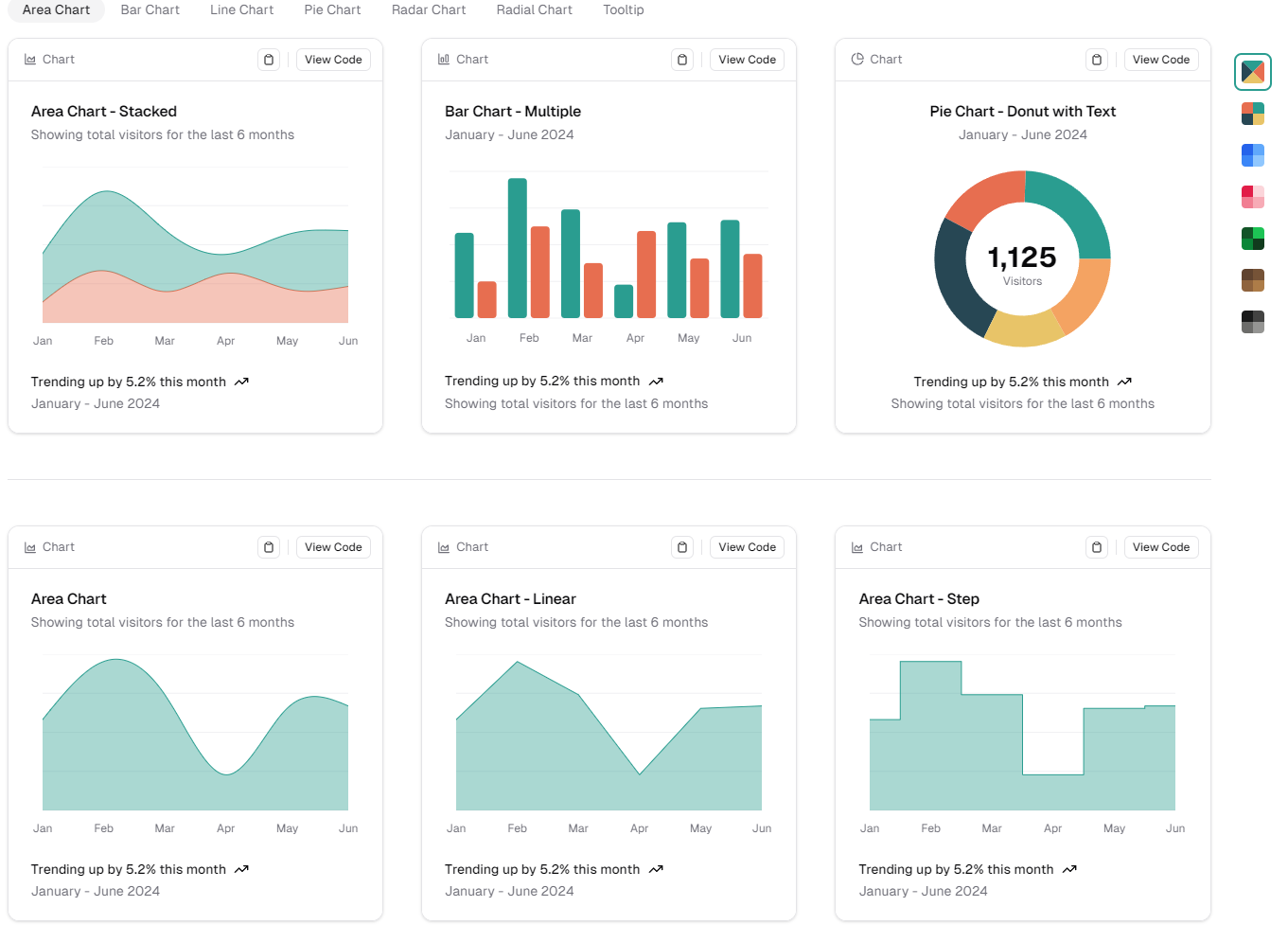Copy code for Bar Chart - Multiple card
Screen dimensions: 1288x942
[682, 60]
